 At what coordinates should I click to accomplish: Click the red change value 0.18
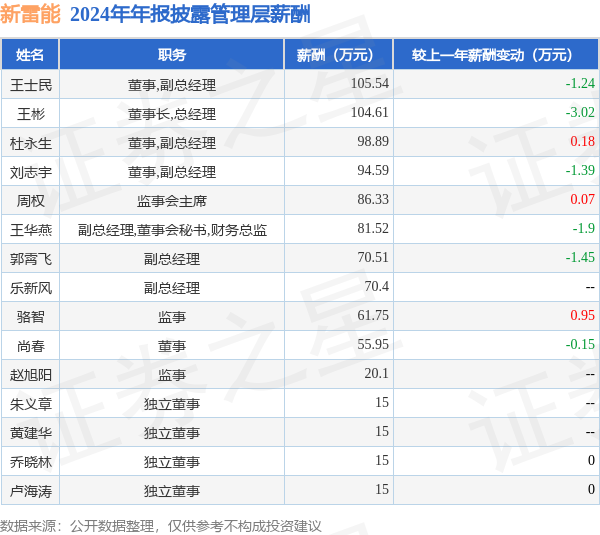point(582,142)
